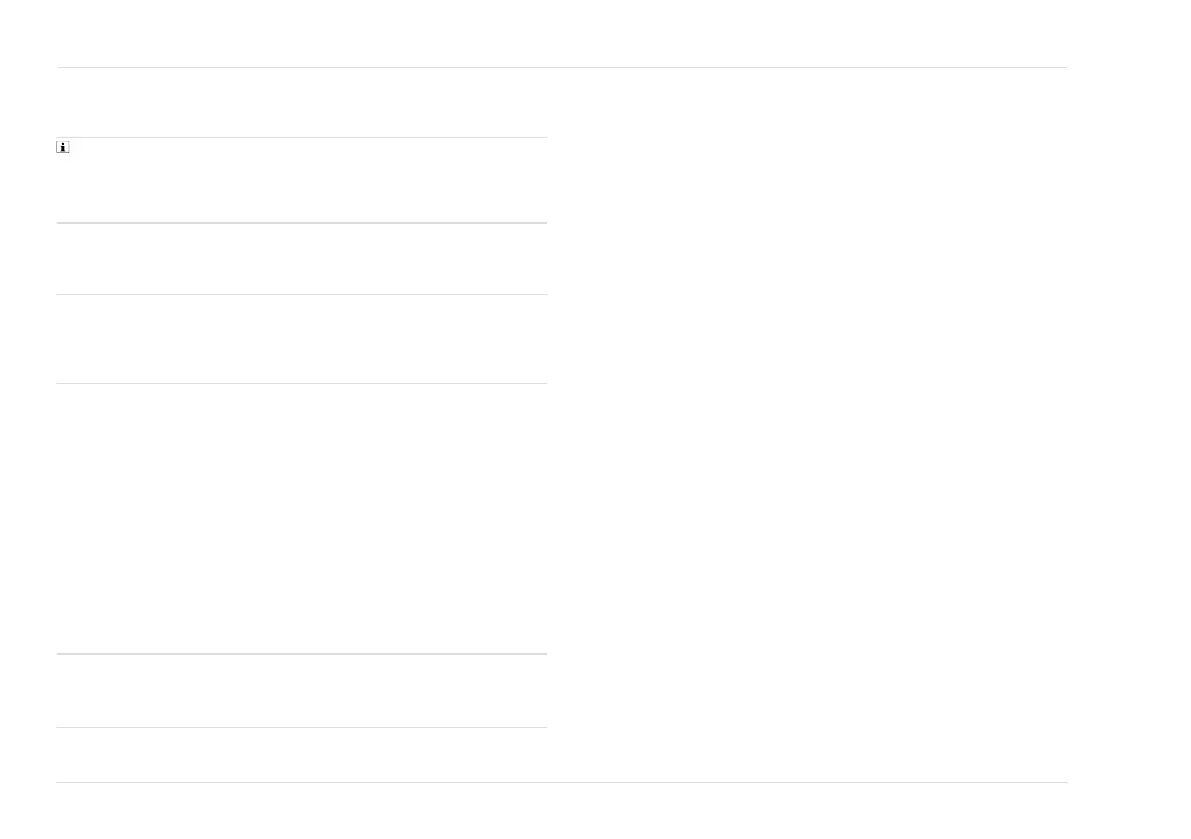
Task: Click the empty section just above footer rule
Action: tap(302, 755)
